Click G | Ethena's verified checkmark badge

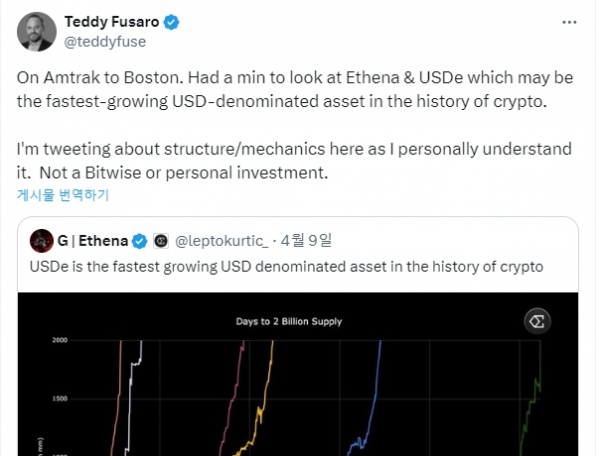[139, 241]
